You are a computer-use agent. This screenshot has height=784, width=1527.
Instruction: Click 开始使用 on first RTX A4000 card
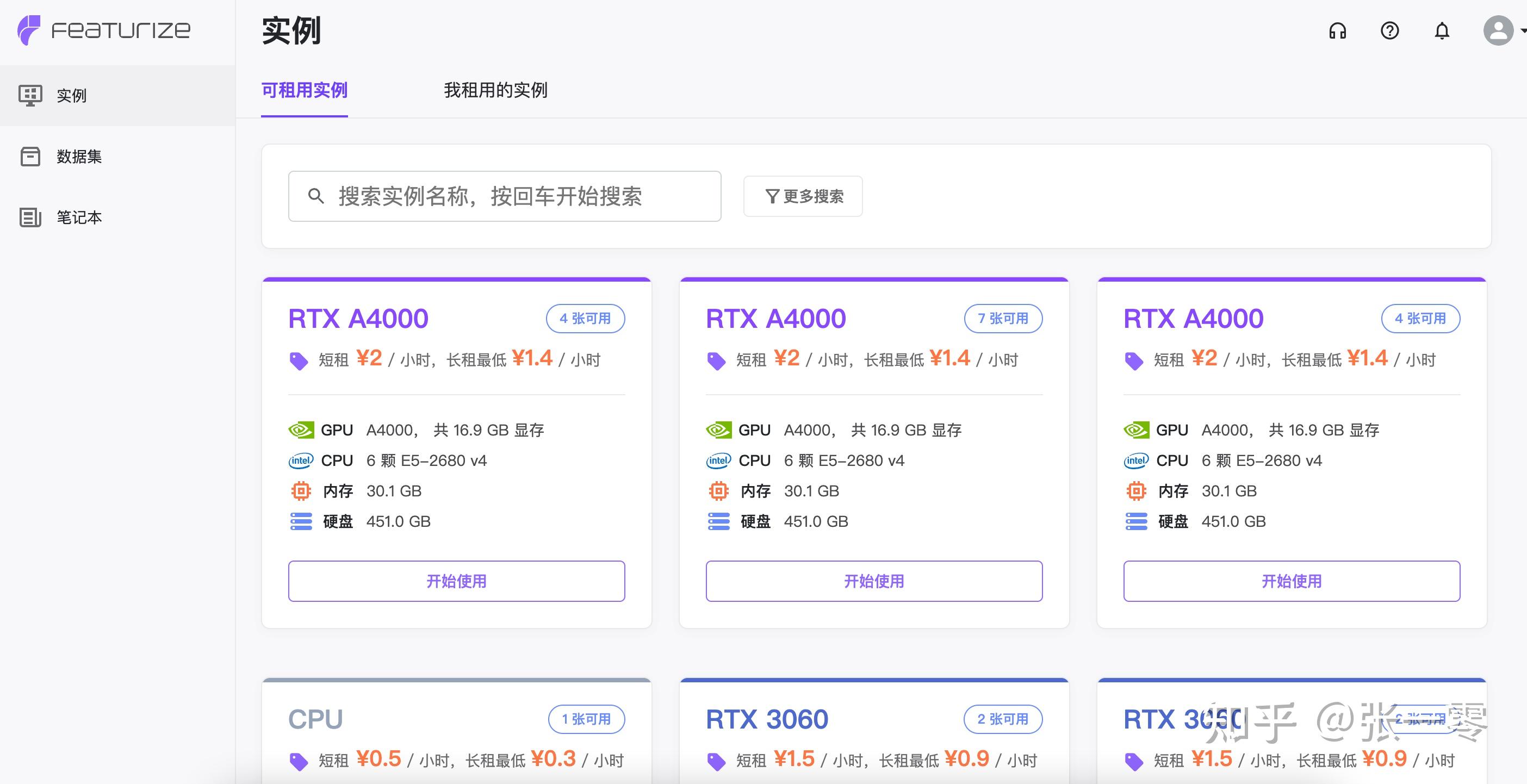click(x=456, y=581)
